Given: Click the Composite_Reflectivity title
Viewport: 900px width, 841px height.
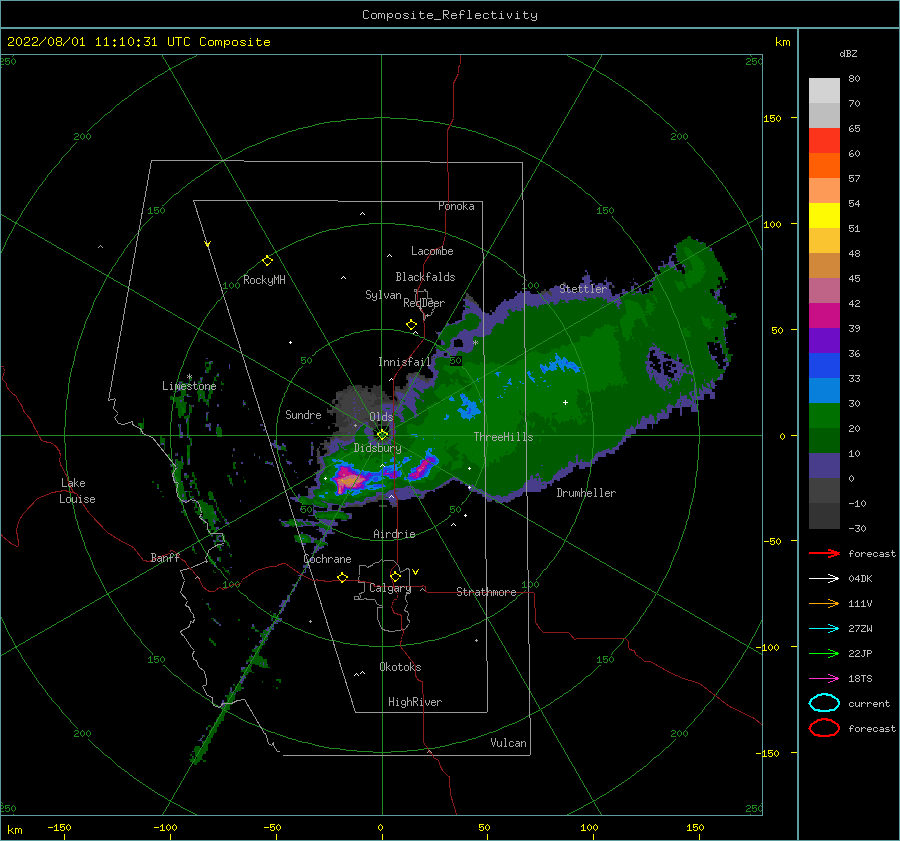Looking at the screenshot, I should coord(450,15).
